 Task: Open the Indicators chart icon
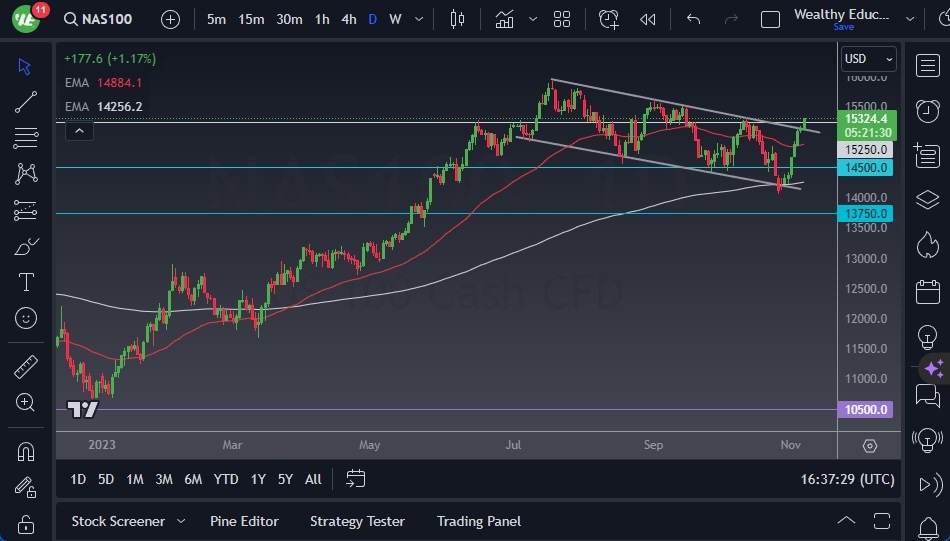point(505,19)
